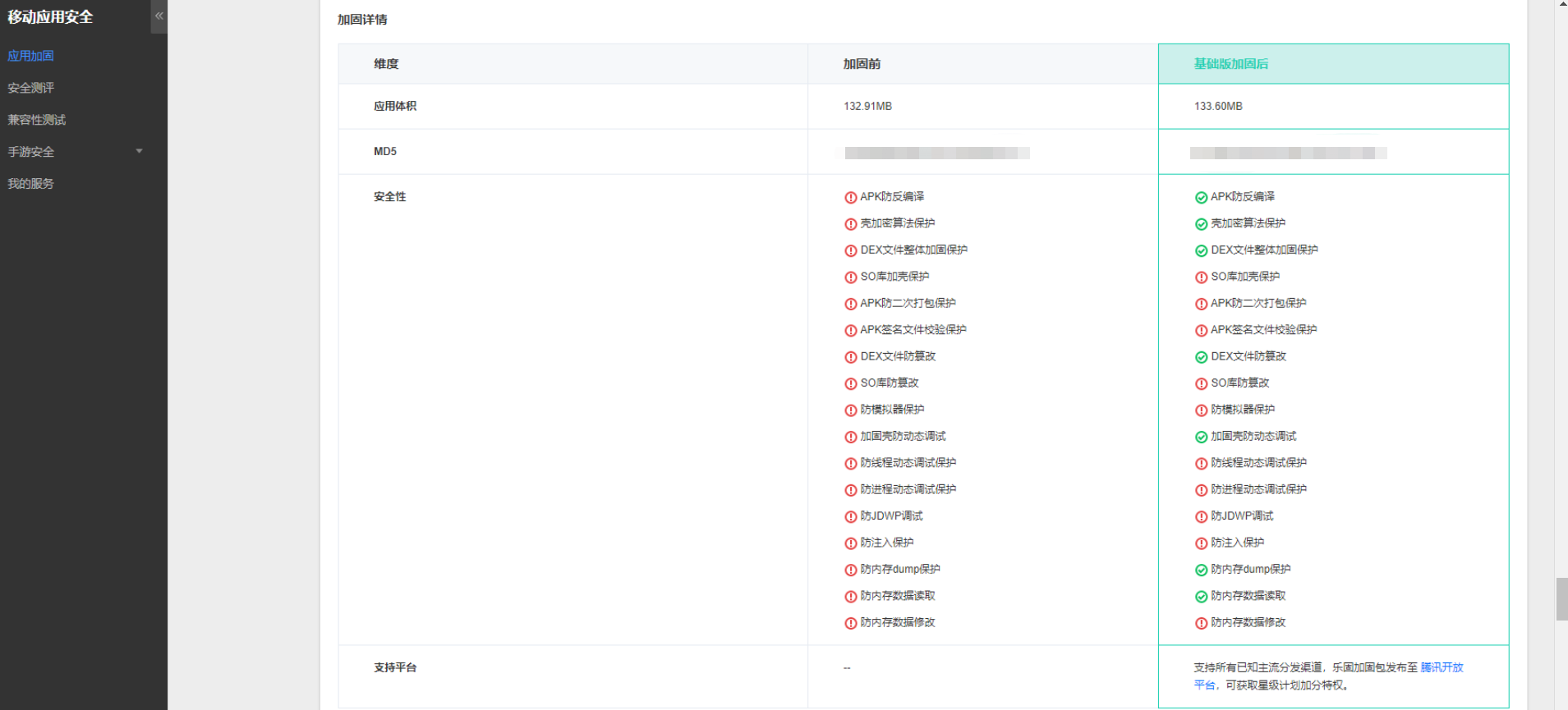
Task: Open 安全测评 in sidebar
Action: pyautogui.click(x=31, y=88)
